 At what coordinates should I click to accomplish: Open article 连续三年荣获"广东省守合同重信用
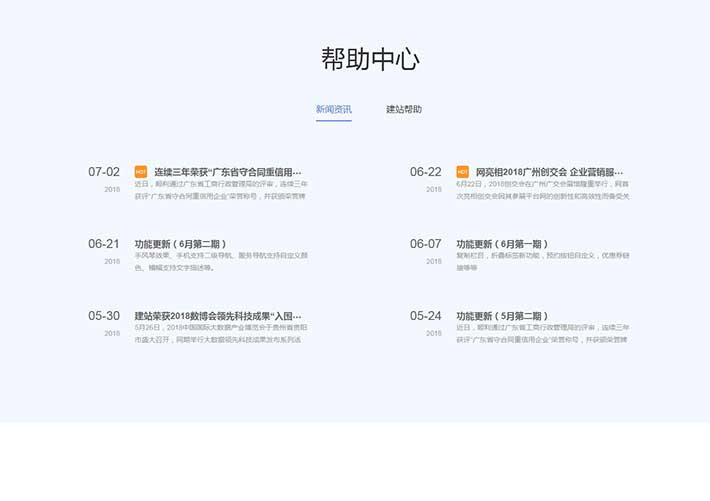pos(227,172)
